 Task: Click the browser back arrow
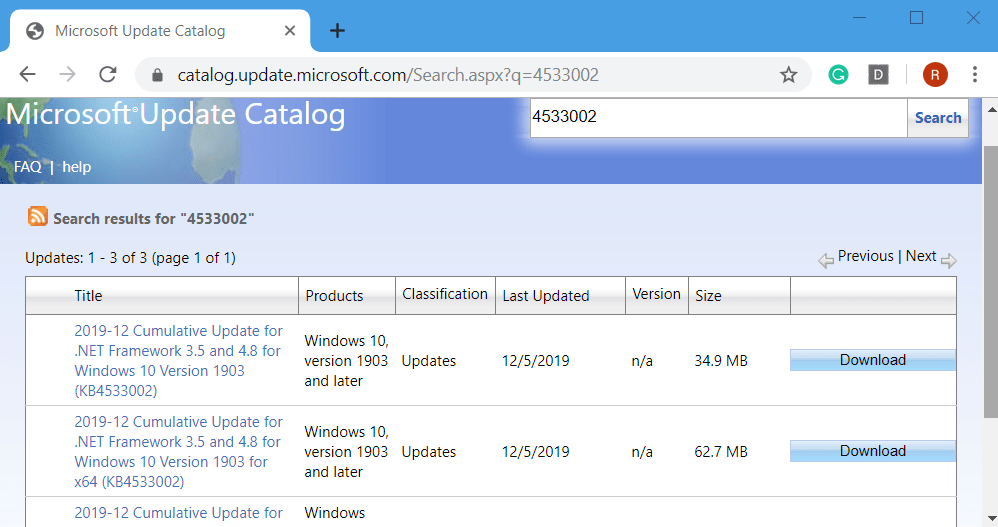27,74
